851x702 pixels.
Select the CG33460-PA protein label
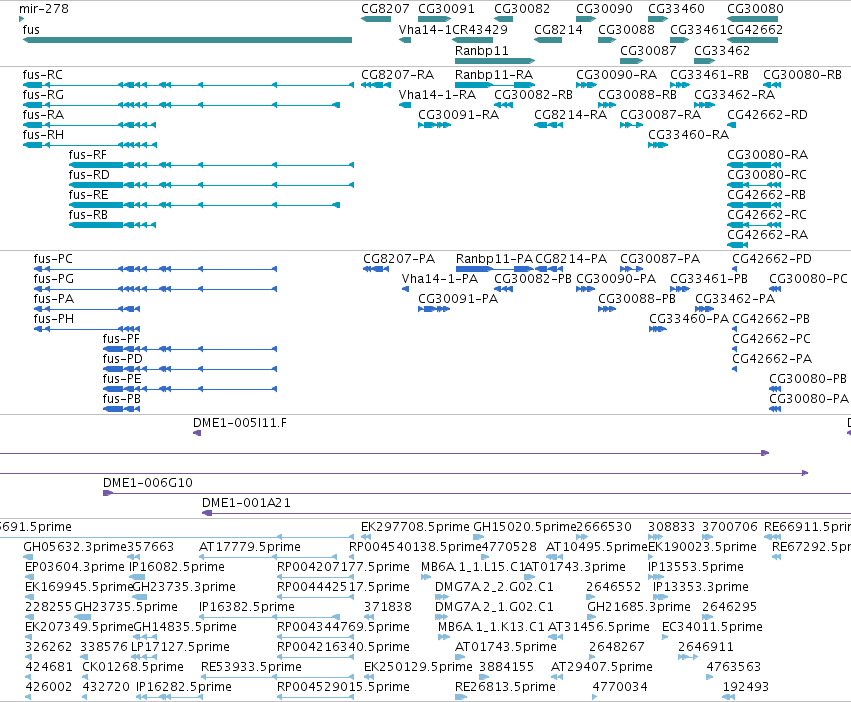pos(689,318)
